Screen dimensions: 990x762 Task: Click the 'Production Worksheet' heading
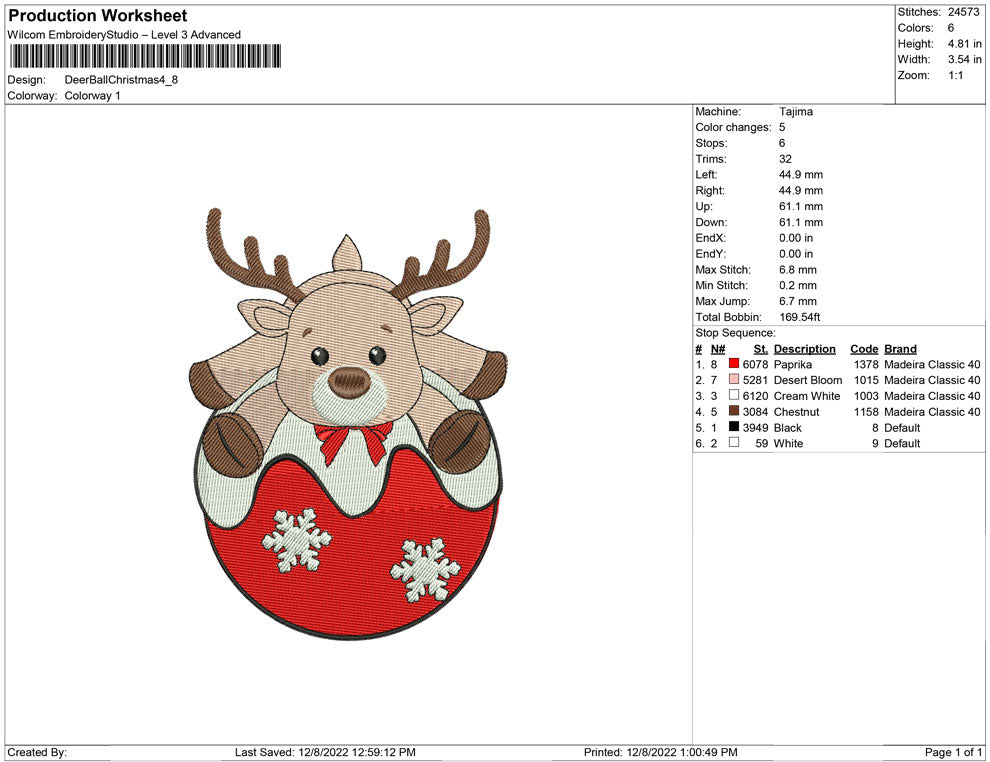[x=98, y=16]
